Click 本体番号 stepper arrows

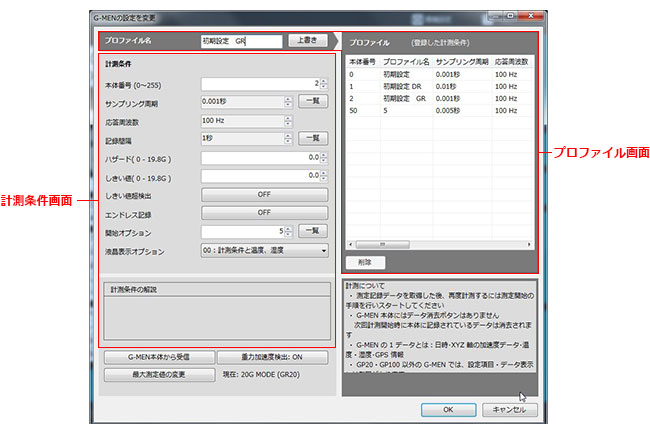point(323,84)
